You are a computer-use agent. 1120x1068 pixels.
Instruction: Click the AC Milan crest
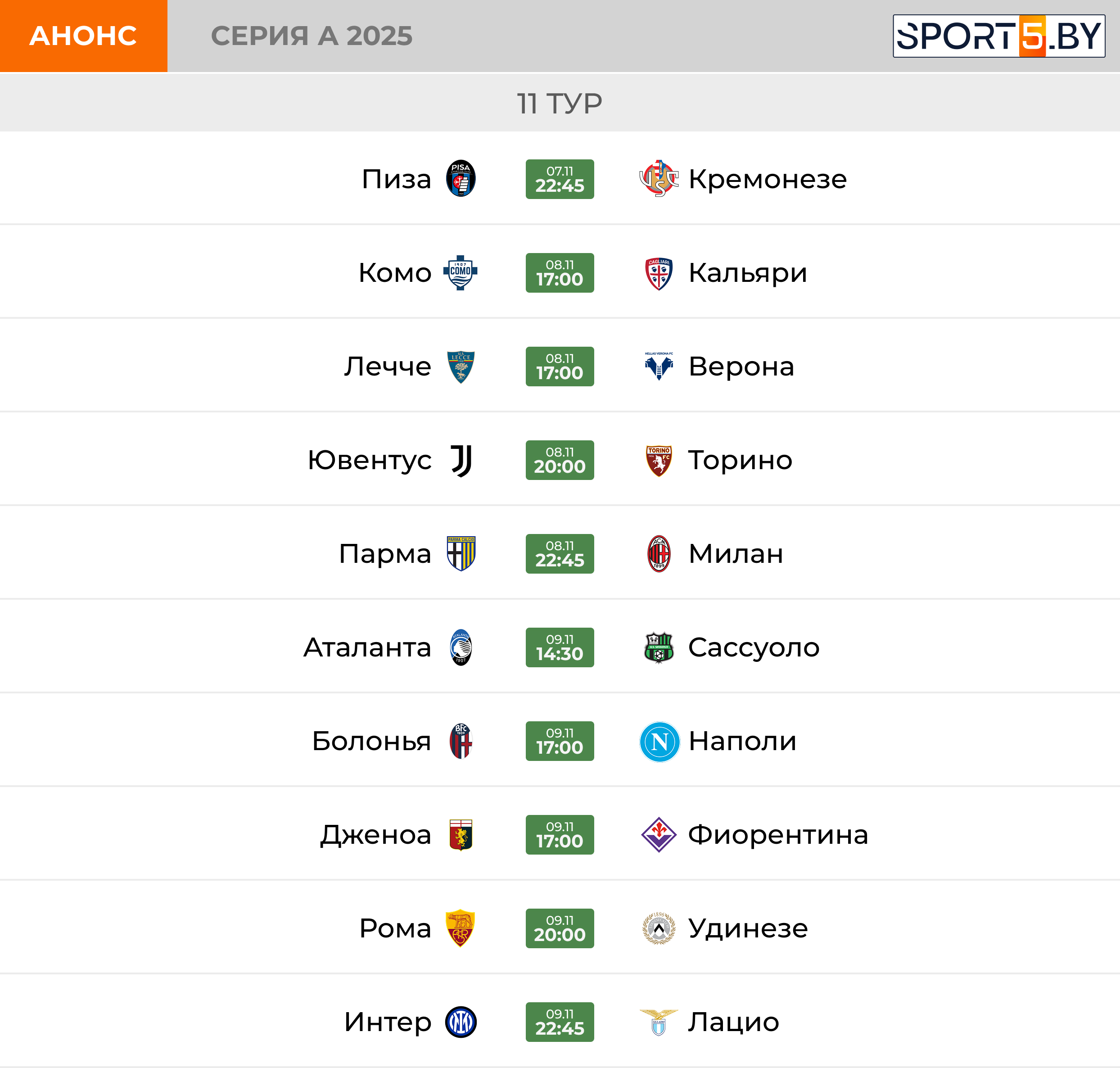(x=659, y=553)
